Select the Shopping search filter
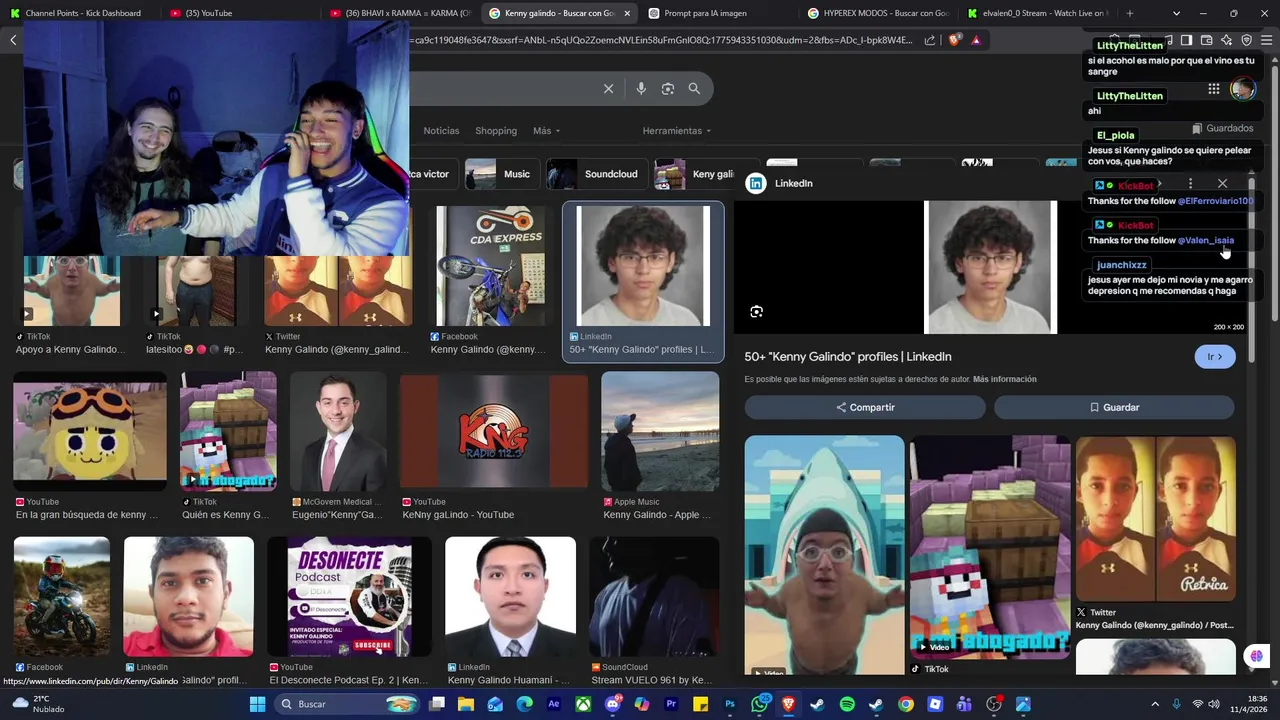 [x=496, y=131]
